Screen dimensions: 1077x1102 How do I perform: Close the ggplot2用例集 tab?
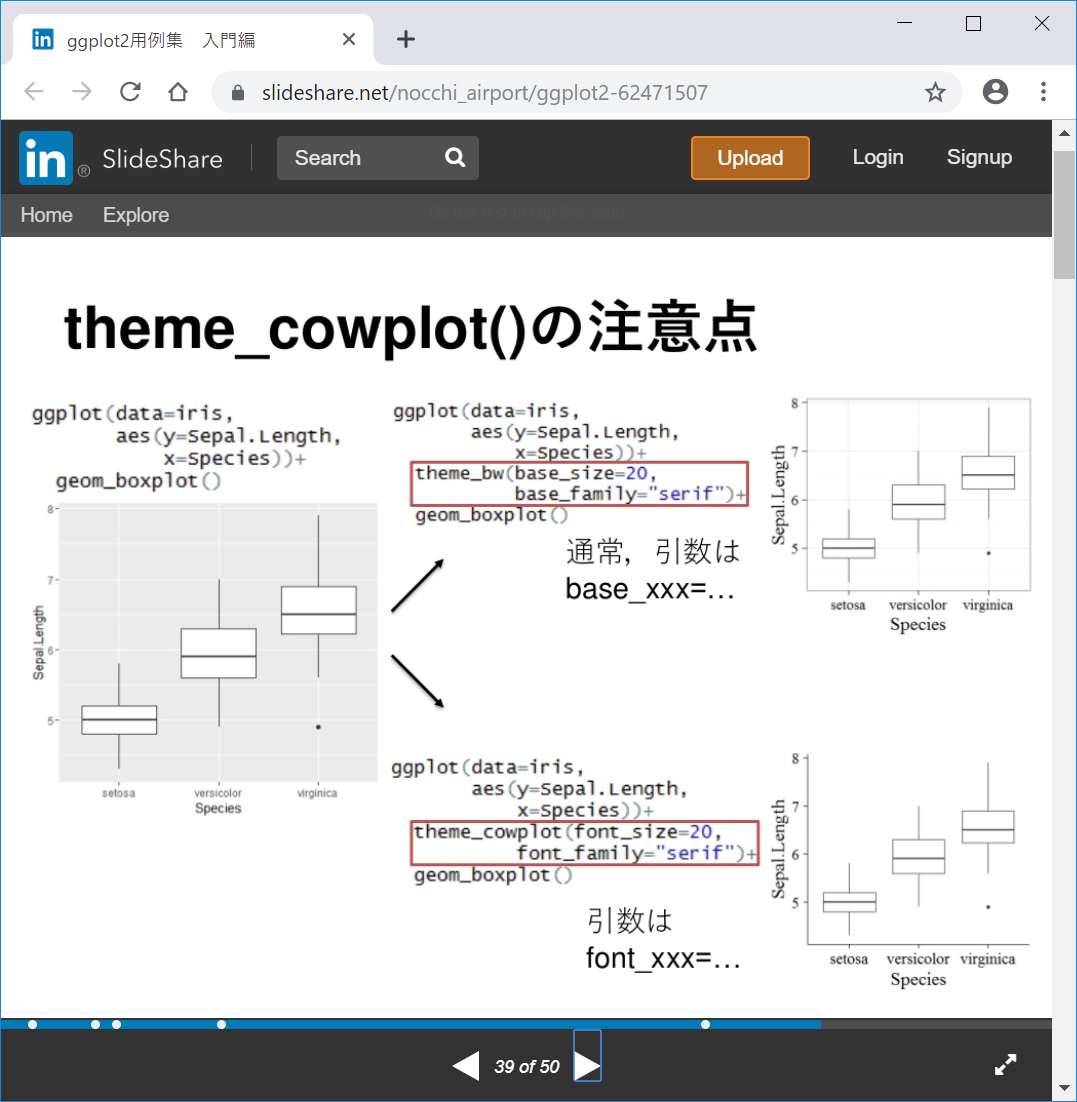pyautogui.click(x=349, y=40)
